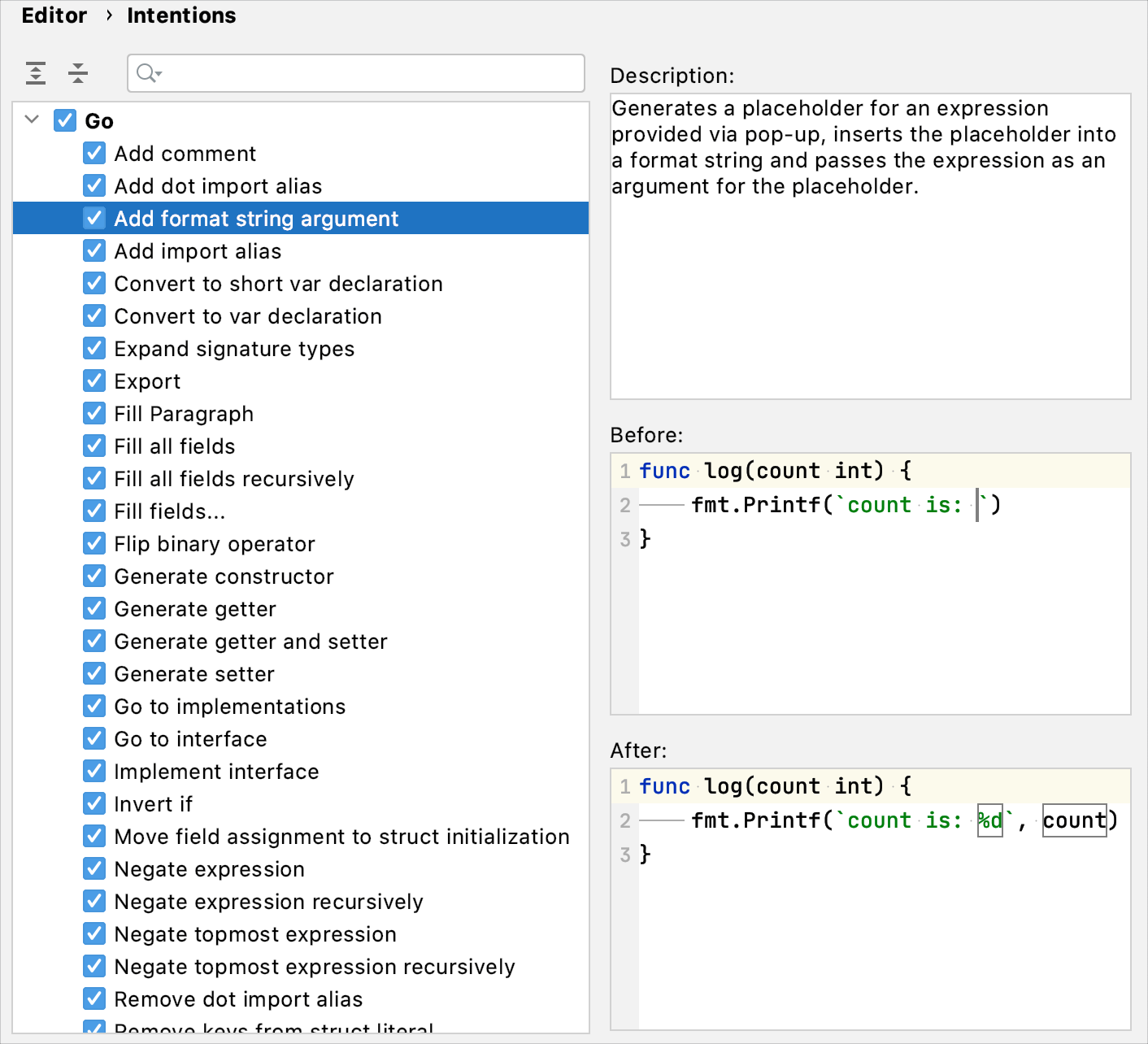
Task: Uncheck the Add comment checkbox
Action: [x=94, y=154]
